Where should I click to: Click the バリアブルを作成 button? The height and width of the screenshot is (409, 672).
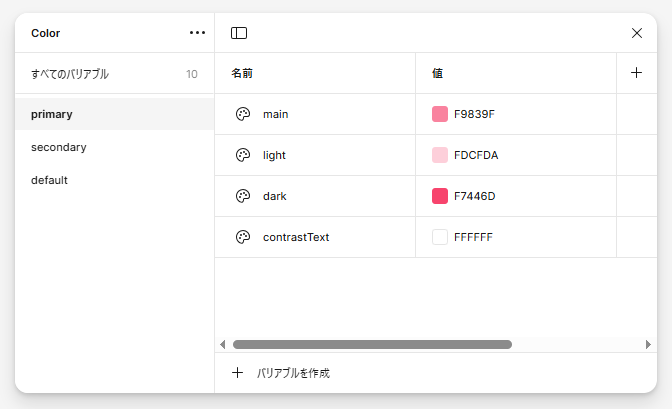click(281, 373)
